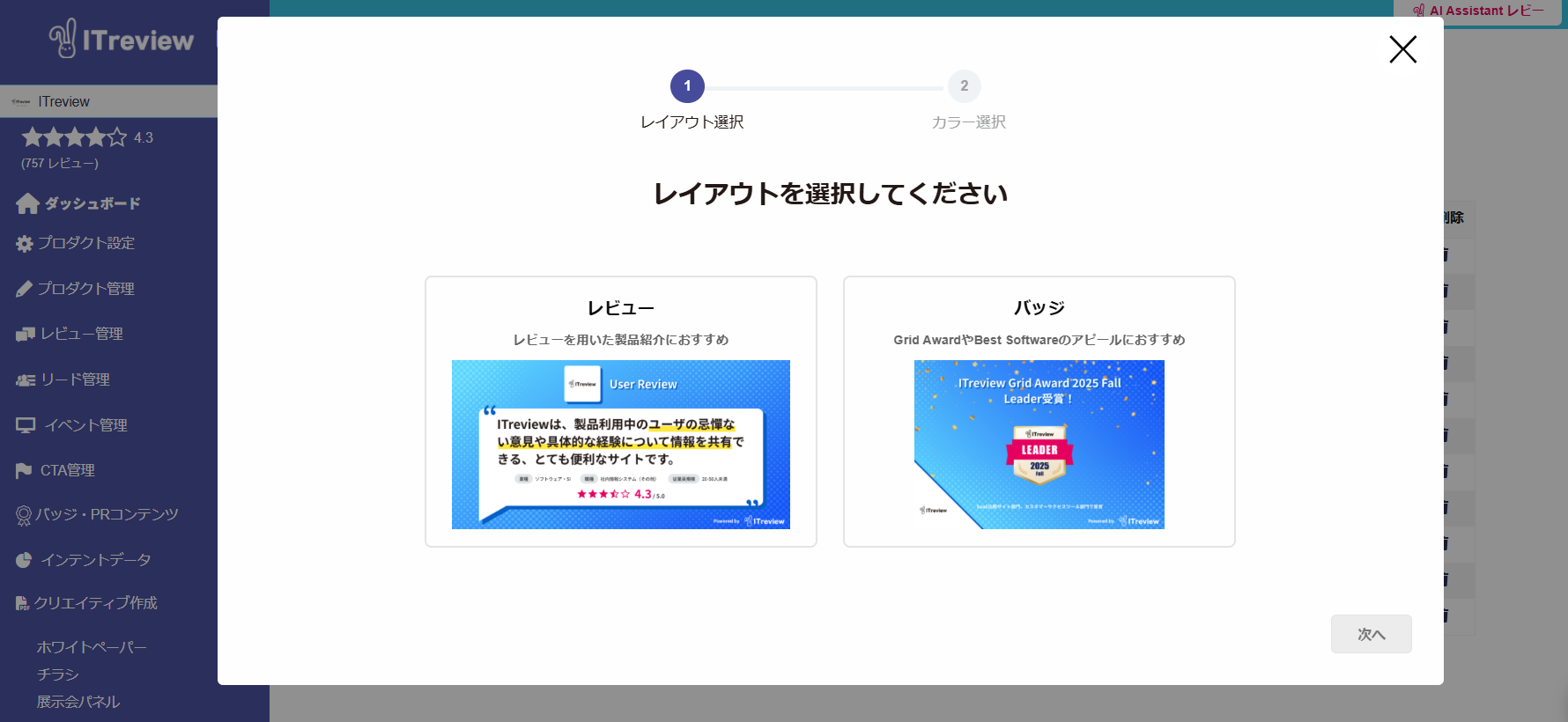Viewport: 1568px width, 722px height.
Task: Go to step 1 レイアウト選択
Action: pyautogui.click(x=687, y=86)
